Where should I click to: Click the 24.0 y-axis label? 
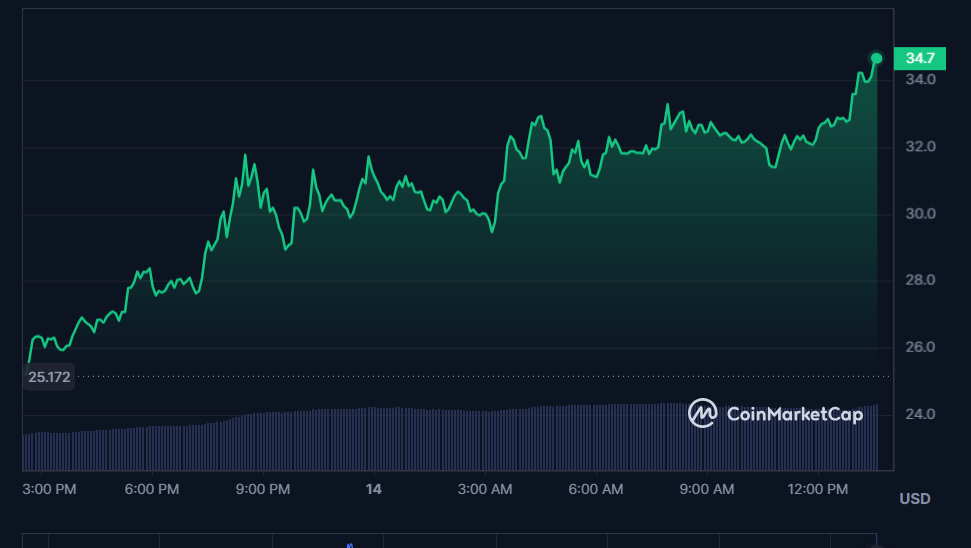[920, 414]
